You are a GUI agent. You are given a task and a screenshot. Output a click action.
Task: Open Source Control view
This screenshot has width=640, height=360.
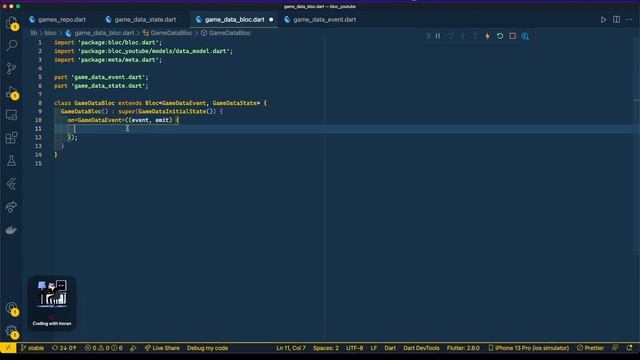click(x=11, y=68)
